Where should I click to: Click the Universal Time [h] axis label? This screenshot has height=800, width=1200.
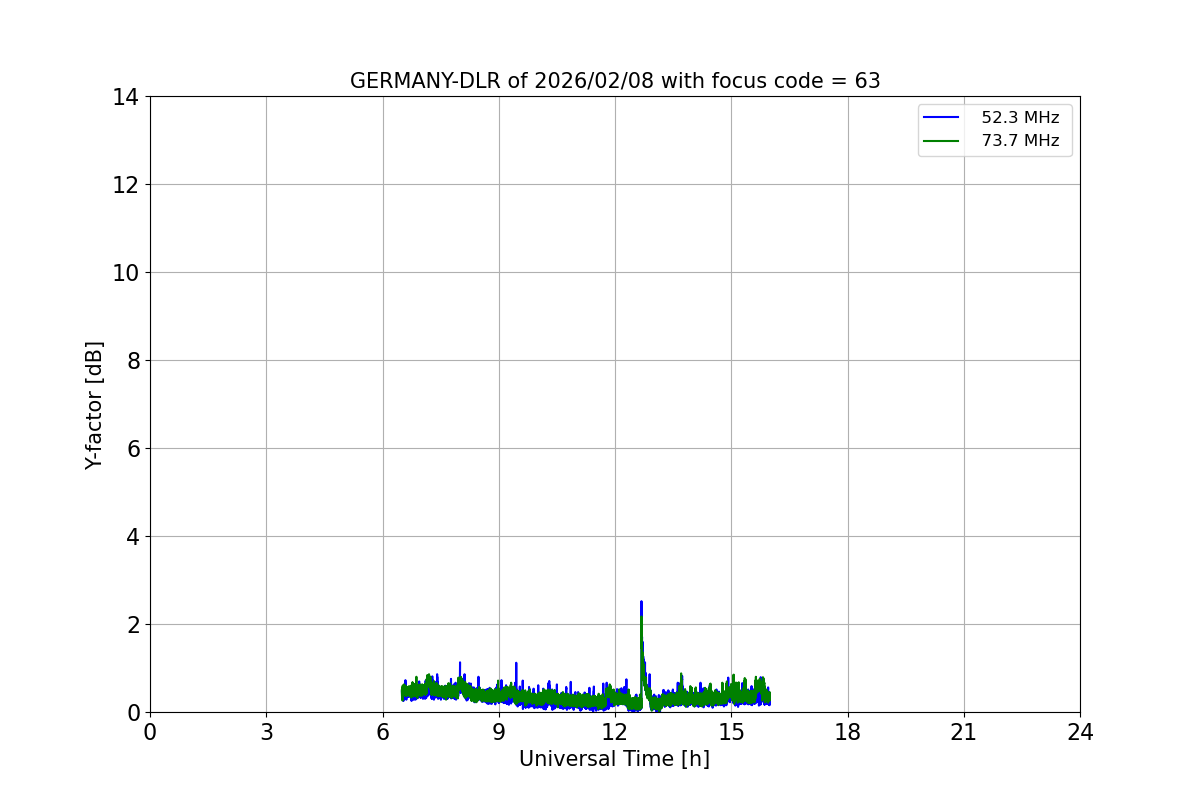coord(614,759)
